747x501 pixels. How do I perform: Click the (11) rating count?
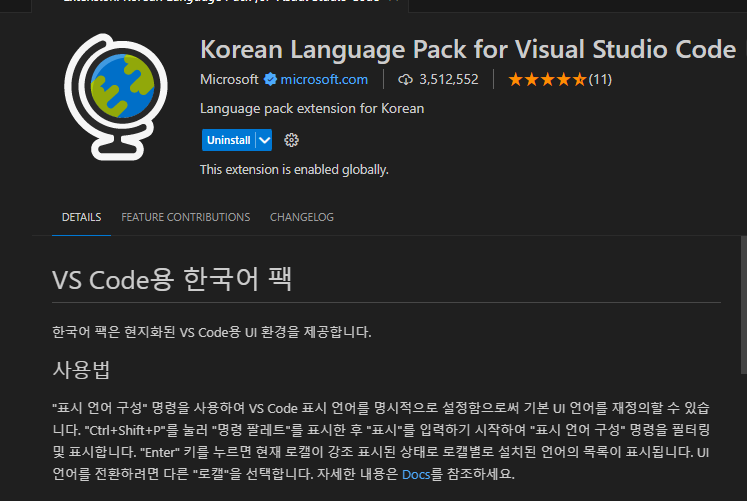tap(600, 79)
